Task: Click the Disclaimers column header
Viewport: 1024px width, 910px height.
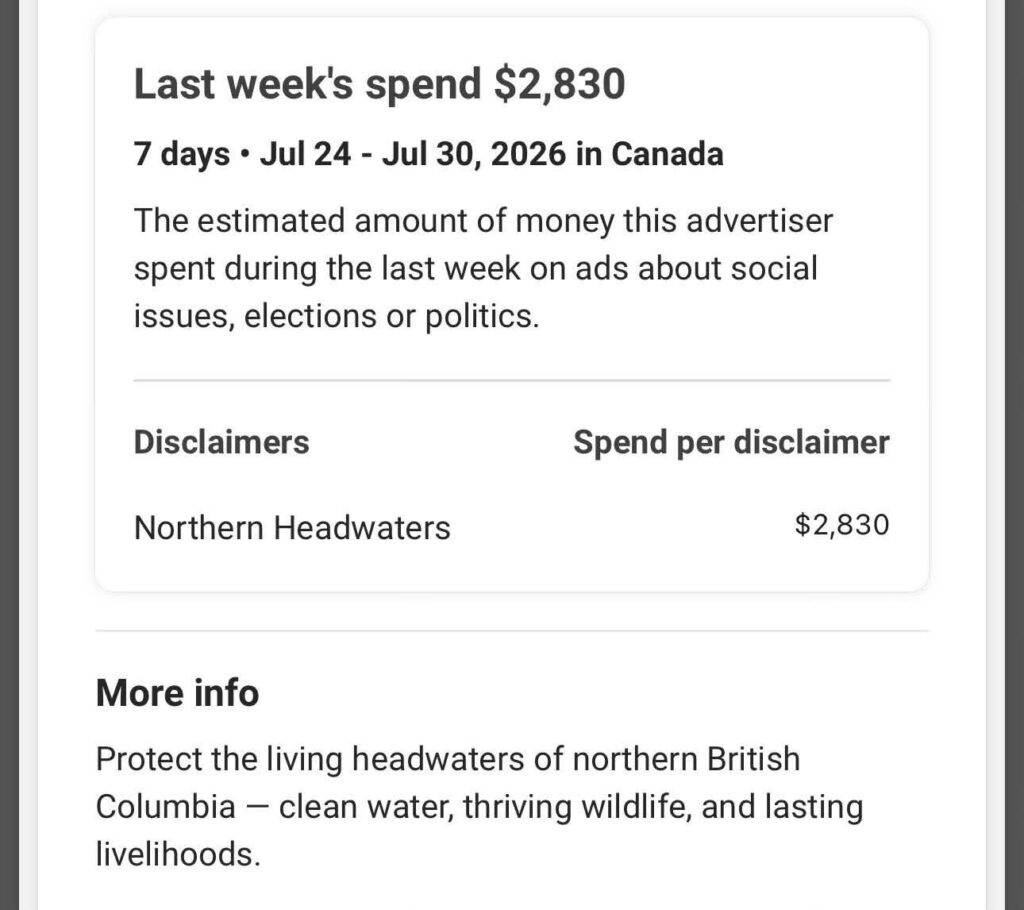Action: [x=221, y=442]
